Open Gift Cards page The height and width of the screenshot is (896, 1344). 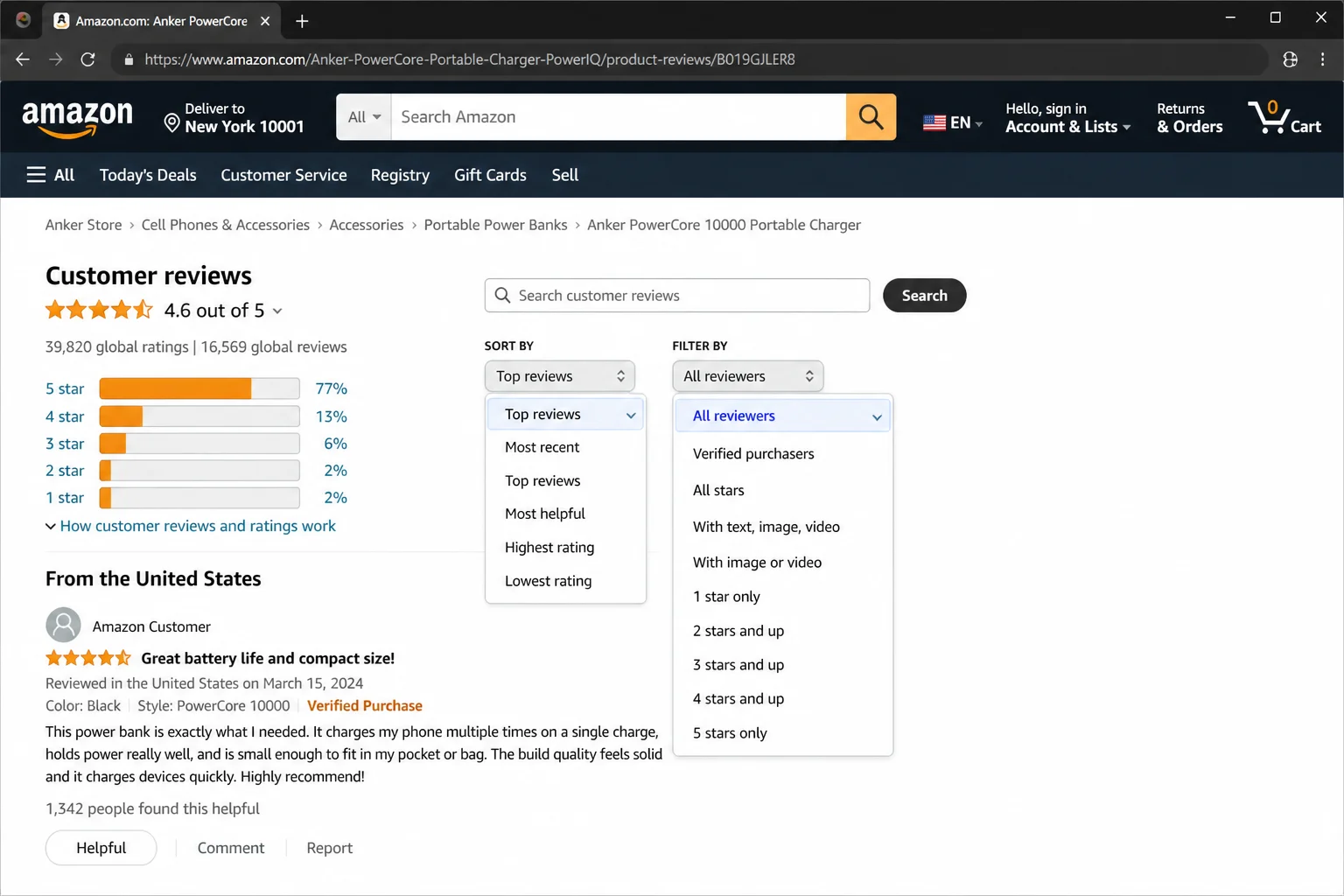coord(490,175)
